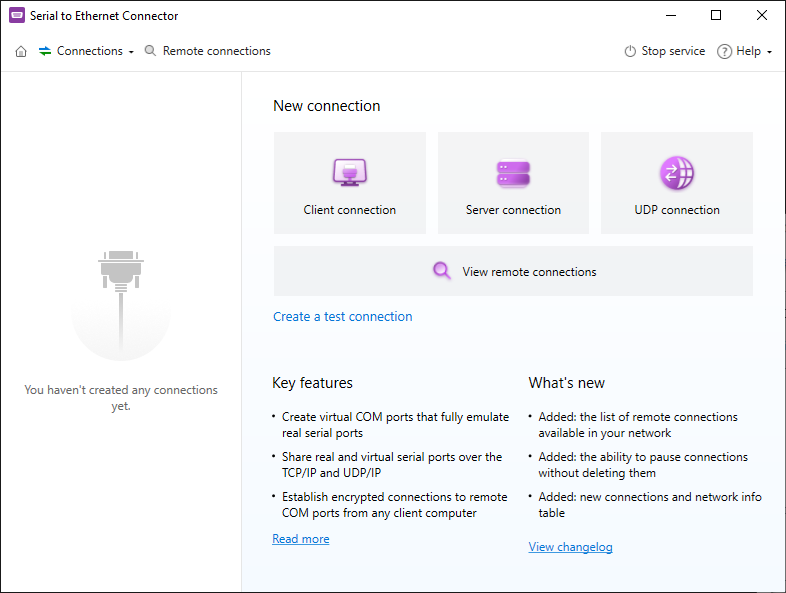This screenshot has height=593, width=786.
Task: Click the UDP connection globe icon
Action: coord(677,173)
